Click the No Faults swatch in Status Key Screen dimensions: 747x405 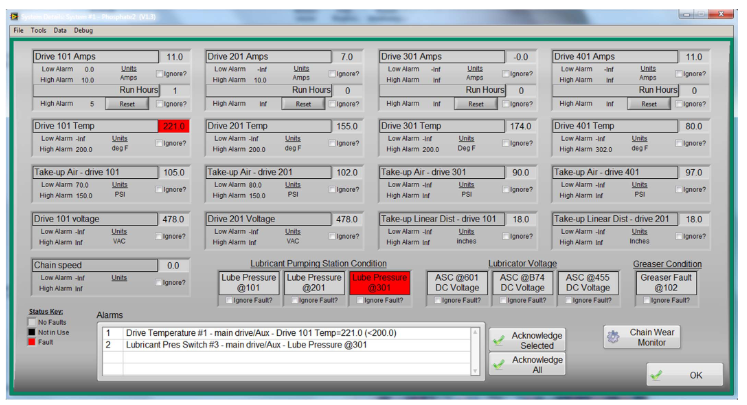click(x=32, y=322)
